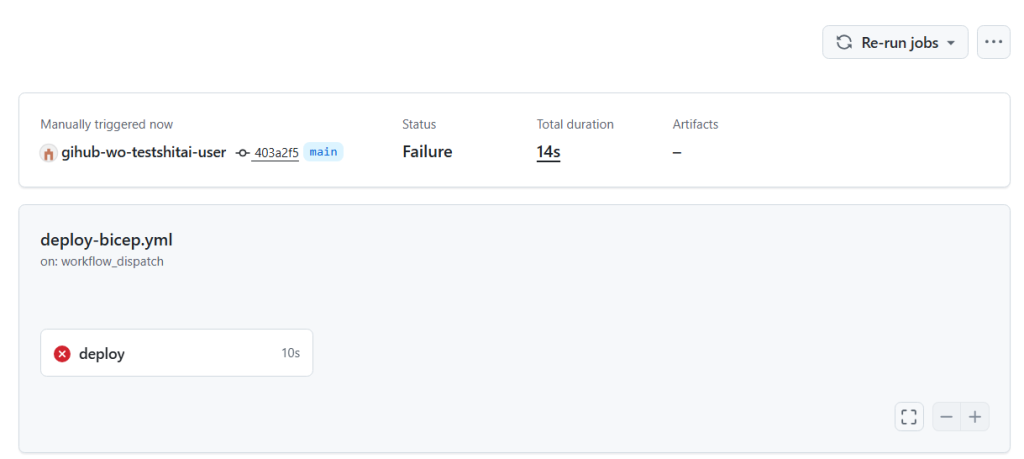The width and height of the screenshot is (1024, 459).
Task: Click the Failure status text
Action: 427,152
